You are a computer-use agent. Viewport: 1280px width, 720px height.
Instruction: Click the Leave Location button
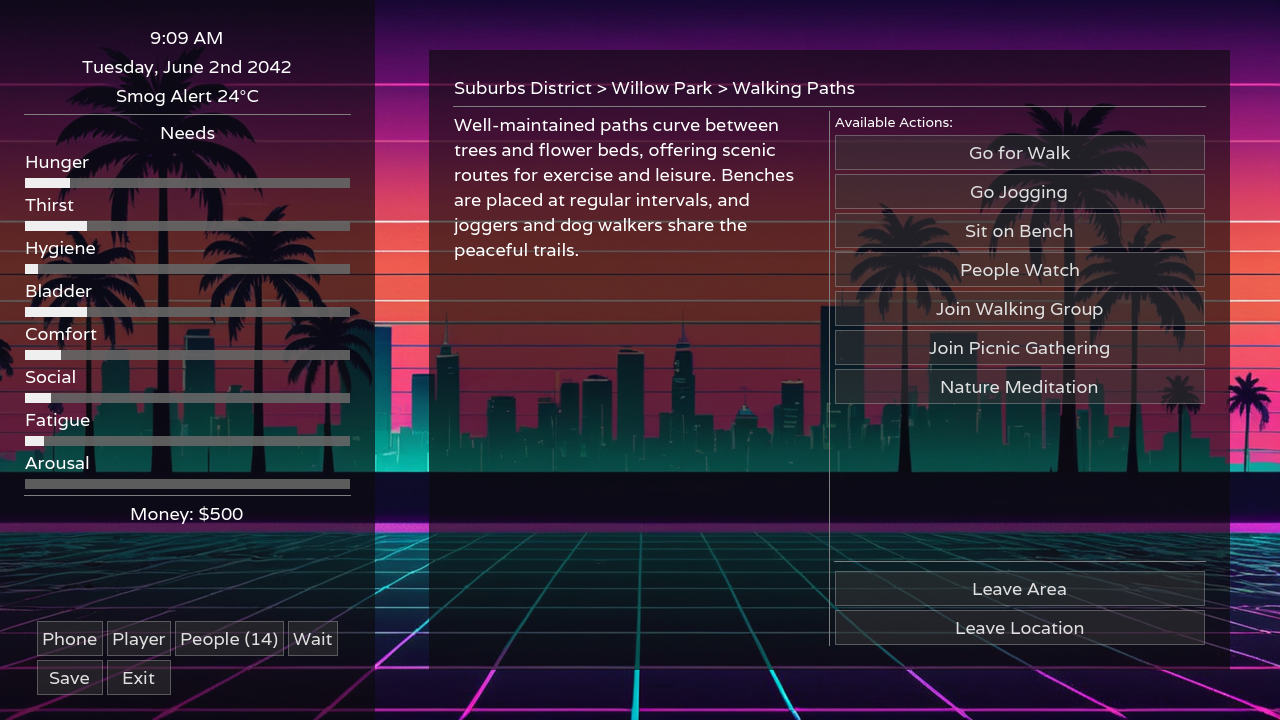[x=1019, y=628]
